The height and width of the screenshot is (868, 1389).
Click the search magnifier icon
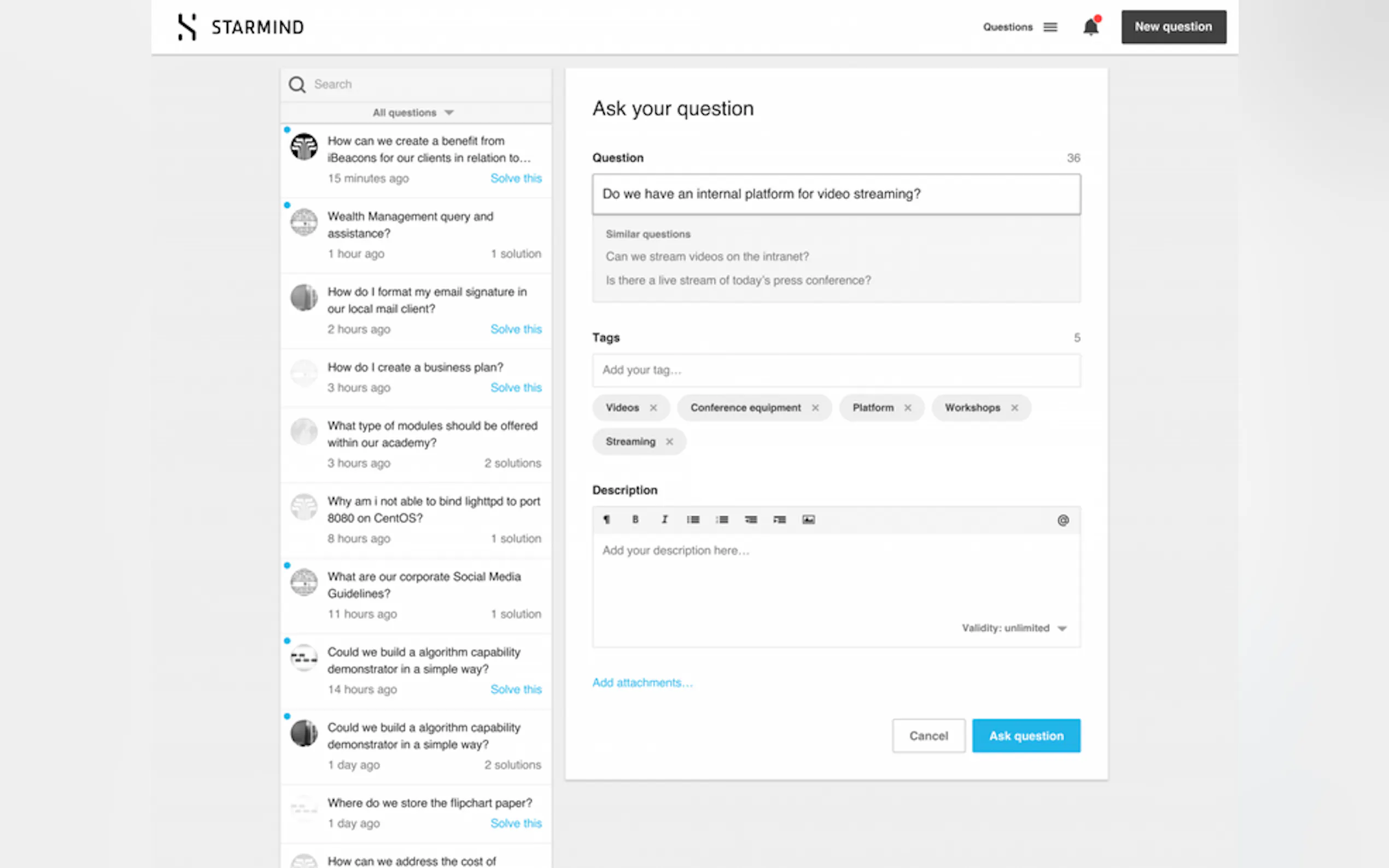click(297, 85)
